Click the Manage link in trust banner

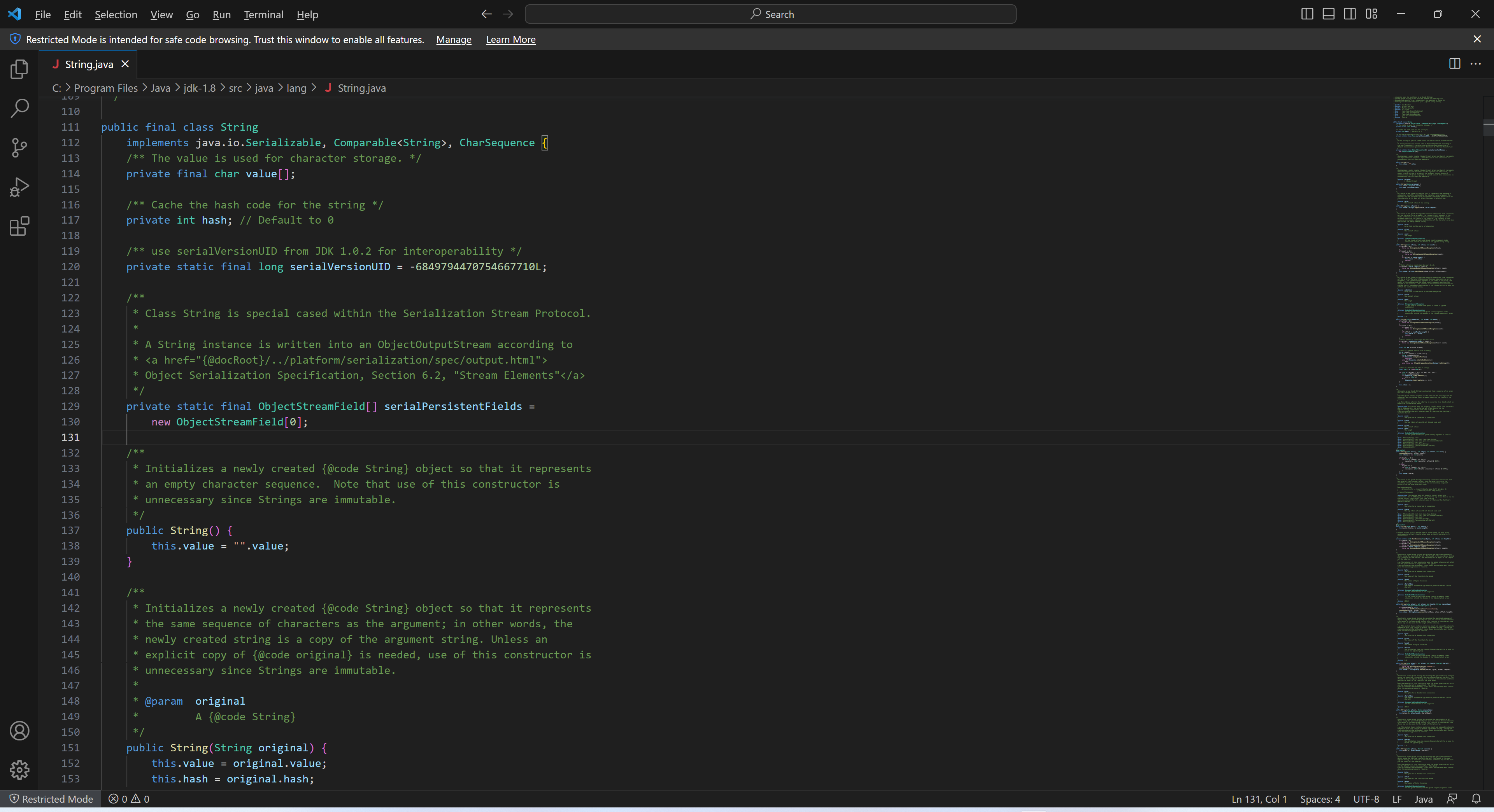(454, 39)
